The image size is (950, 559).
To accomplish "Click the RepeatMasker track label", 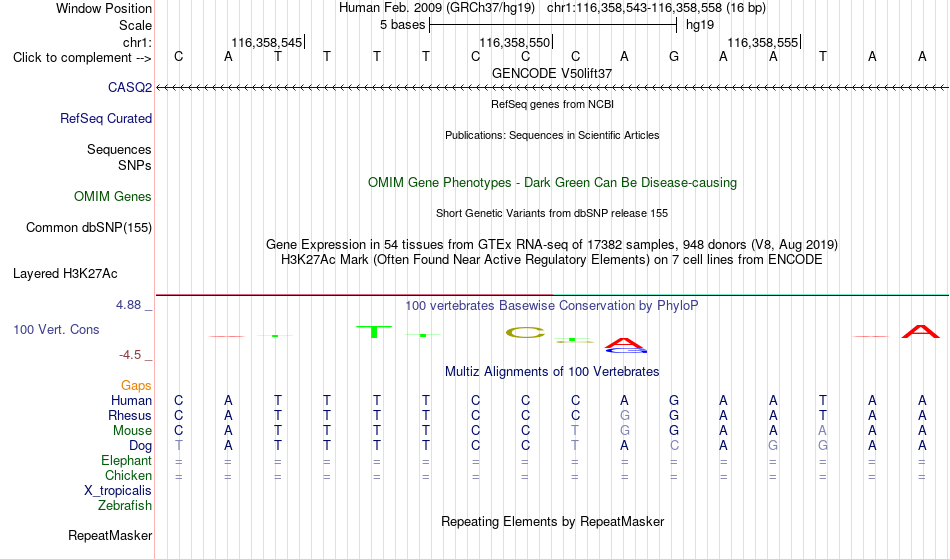I will (110, 535).
